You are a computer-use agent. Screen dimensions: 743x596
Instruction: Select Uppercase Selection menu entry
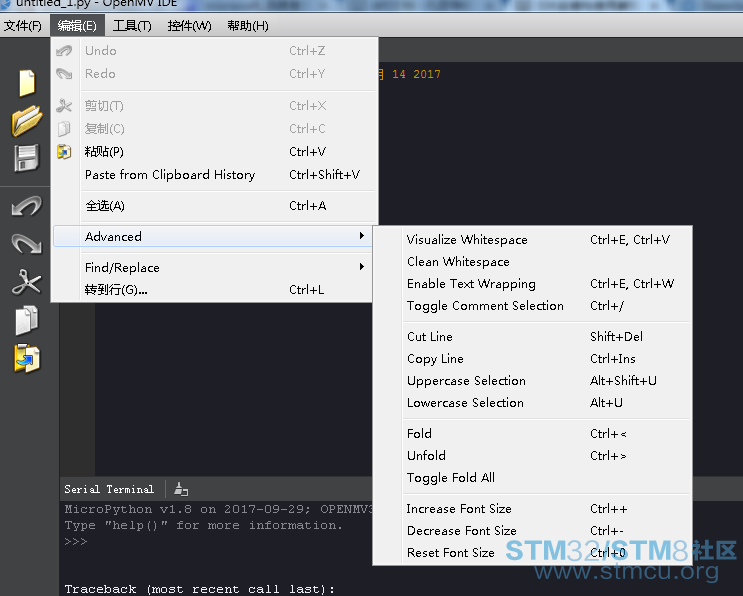coord(466,381)
